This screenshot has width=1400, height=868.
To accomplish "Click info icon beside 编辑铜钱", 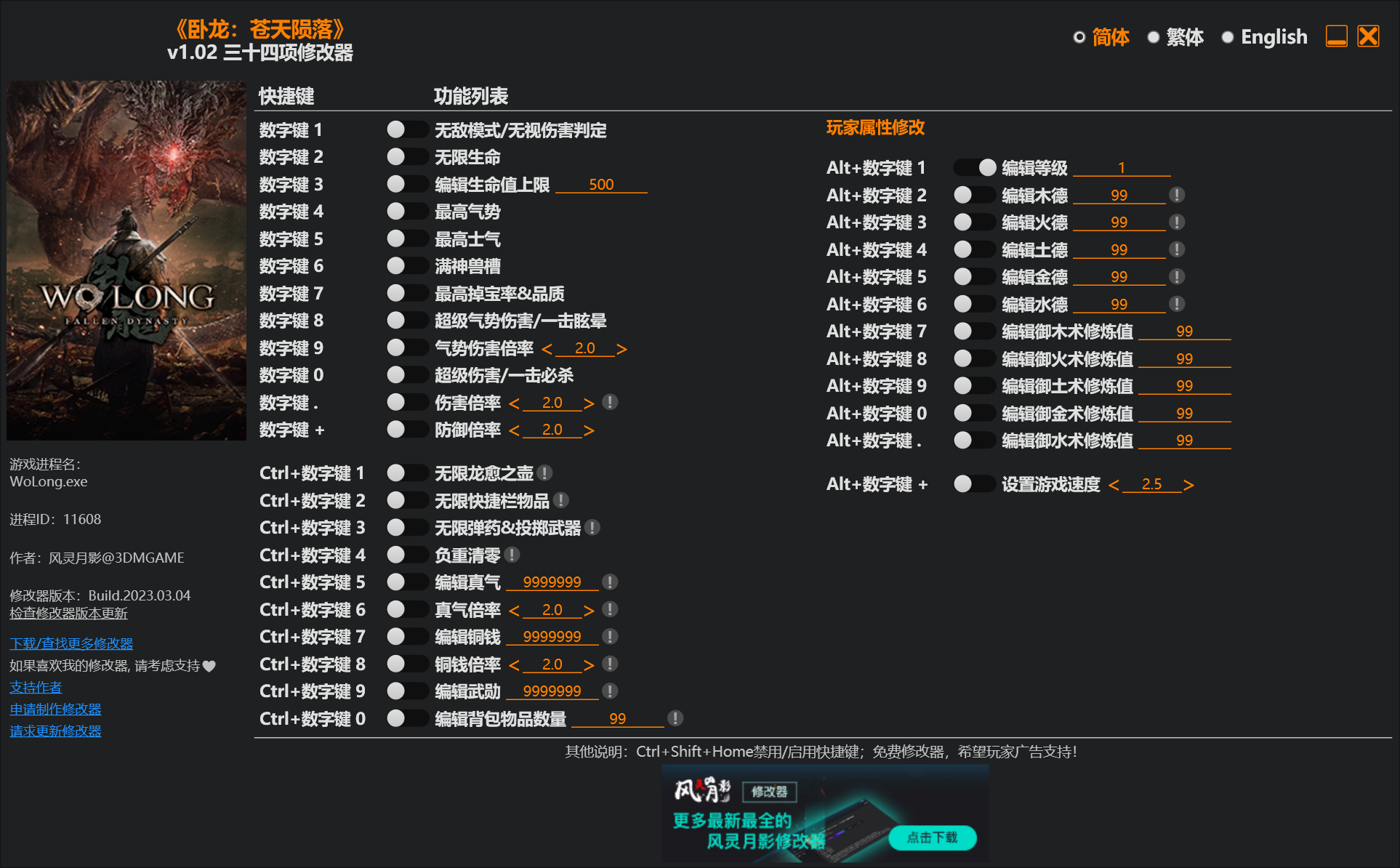I will pos(611,637).
